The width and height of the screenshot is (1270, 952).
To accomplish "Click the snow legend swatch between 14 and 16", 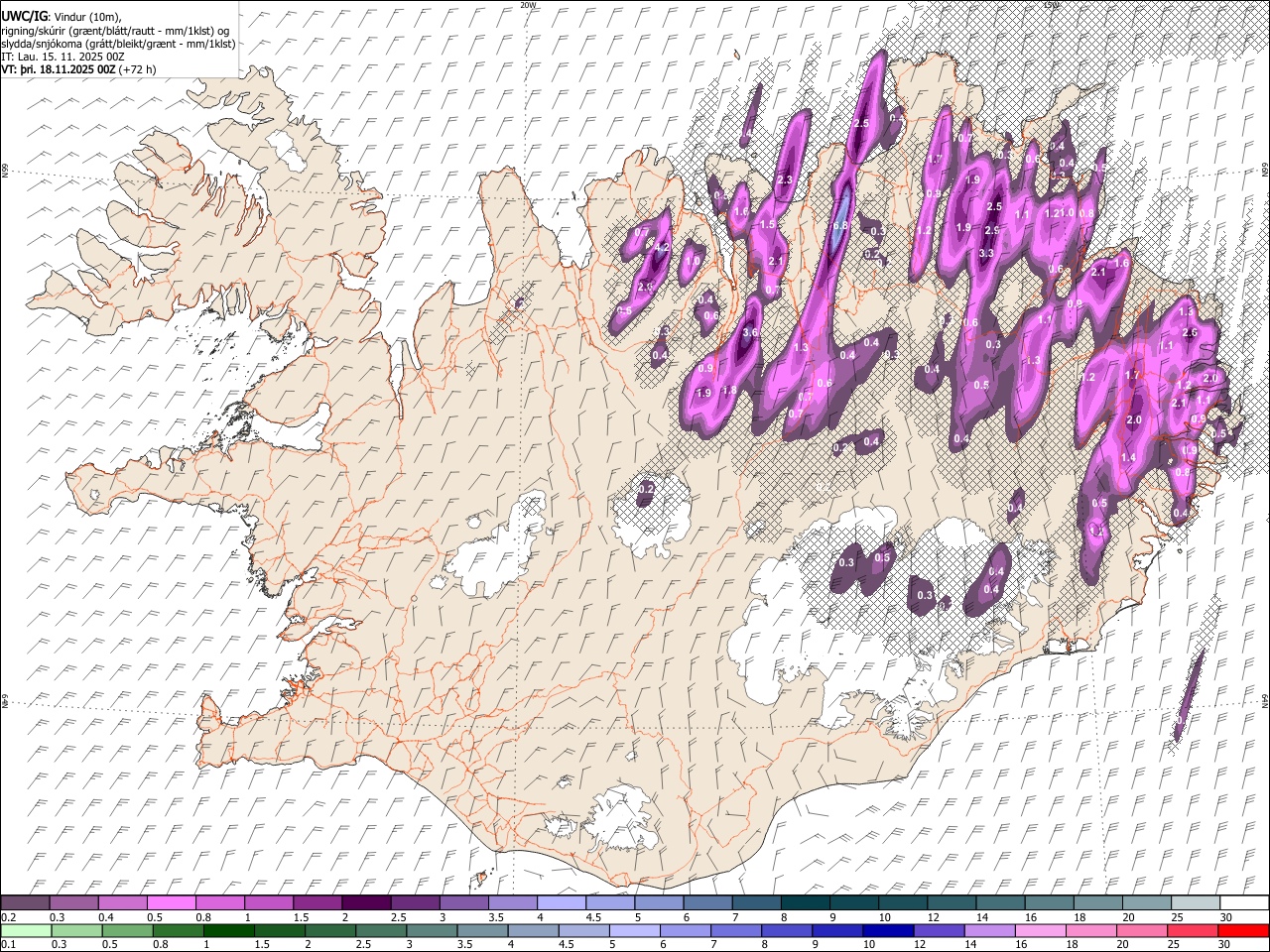I will pyautogui.click(x=1000, y=903).
